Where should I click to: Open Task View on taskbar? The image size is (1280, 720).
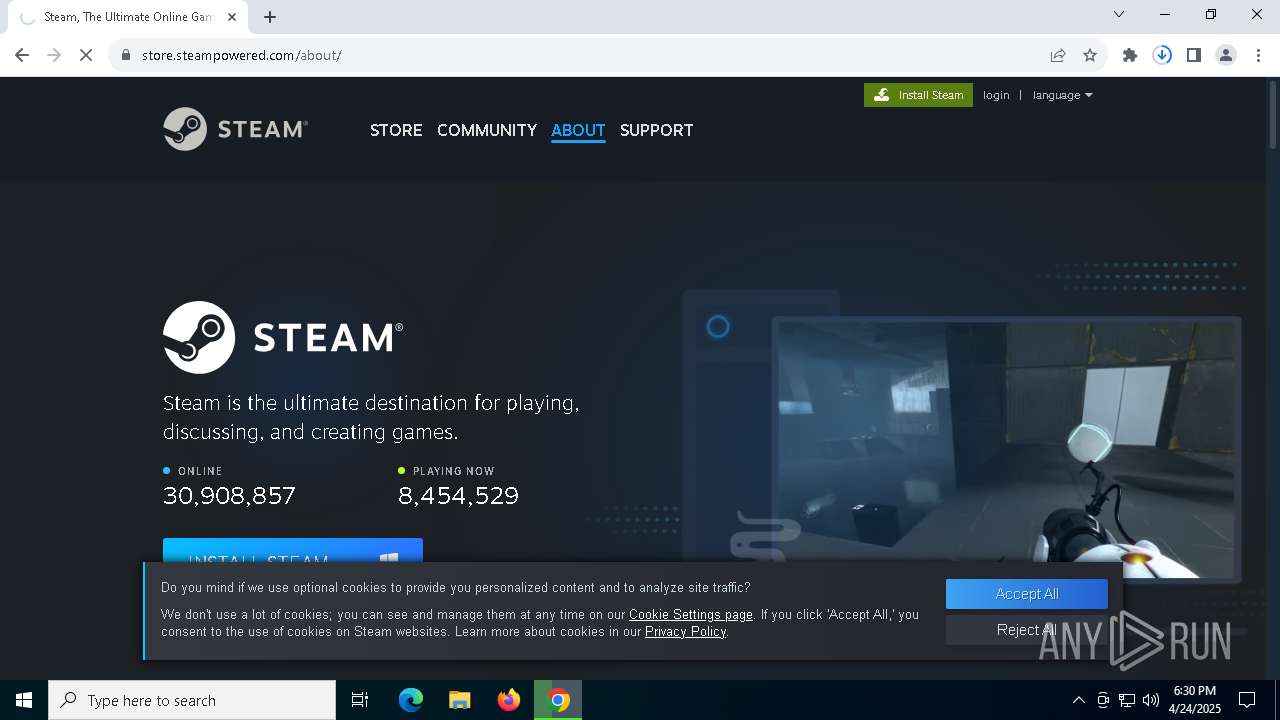coord(360,700)
